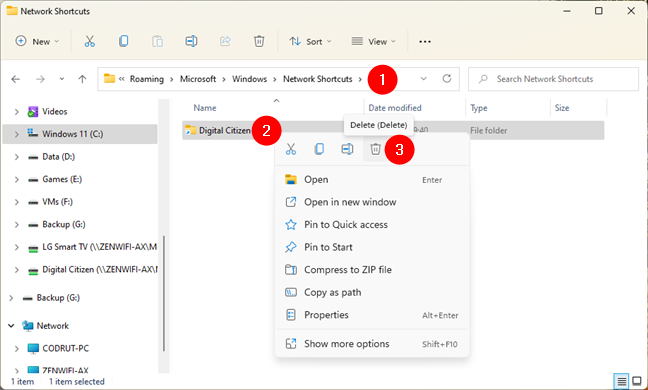Collapse the Network tree node
Screen dimensions: 648x390
click(x=11, y=326)
